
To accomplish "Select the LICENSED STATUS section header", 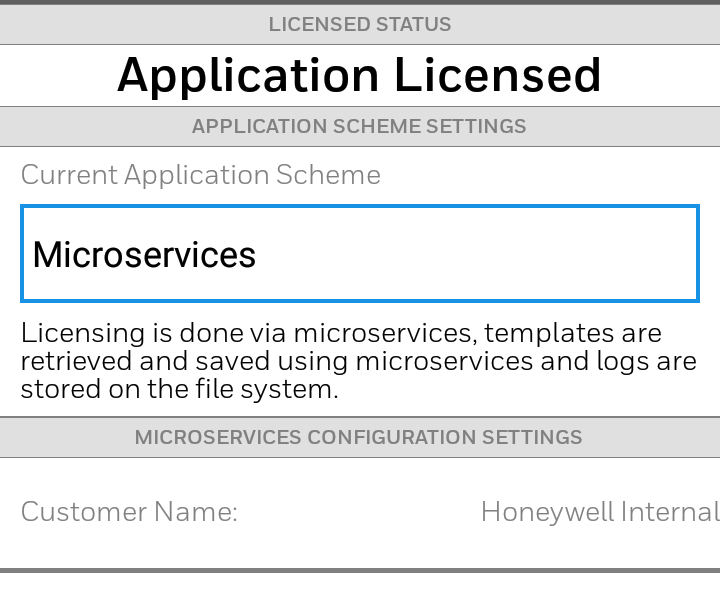I will click(359, 24).
